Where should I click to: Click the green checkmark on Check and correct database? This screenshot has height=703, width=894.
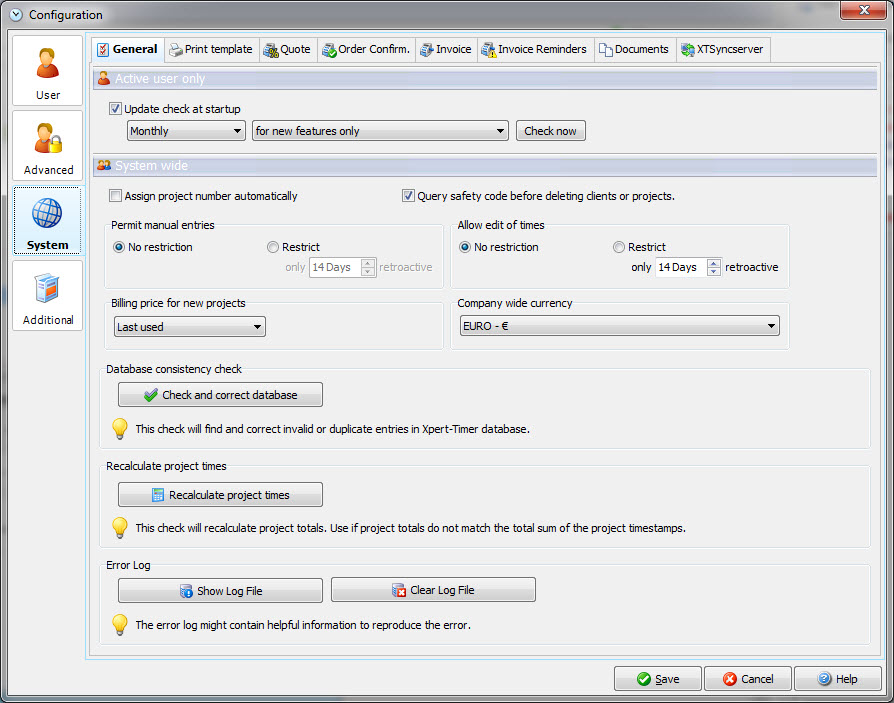[x=151, y=395]
